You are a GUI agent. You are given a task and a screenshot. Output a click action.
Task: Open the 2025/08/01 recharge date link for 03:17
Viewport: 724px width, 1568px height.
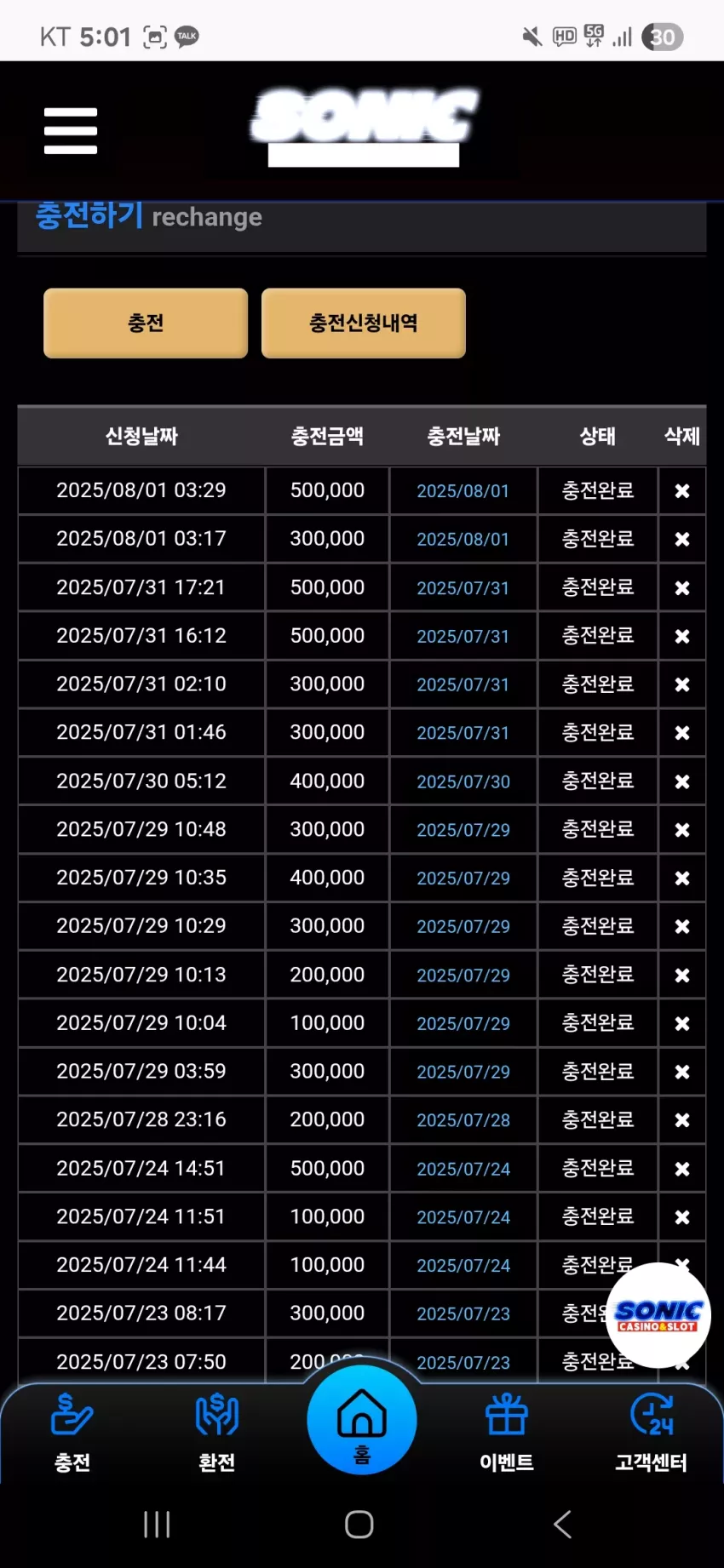pyautogui.click(x=463, y=539)
